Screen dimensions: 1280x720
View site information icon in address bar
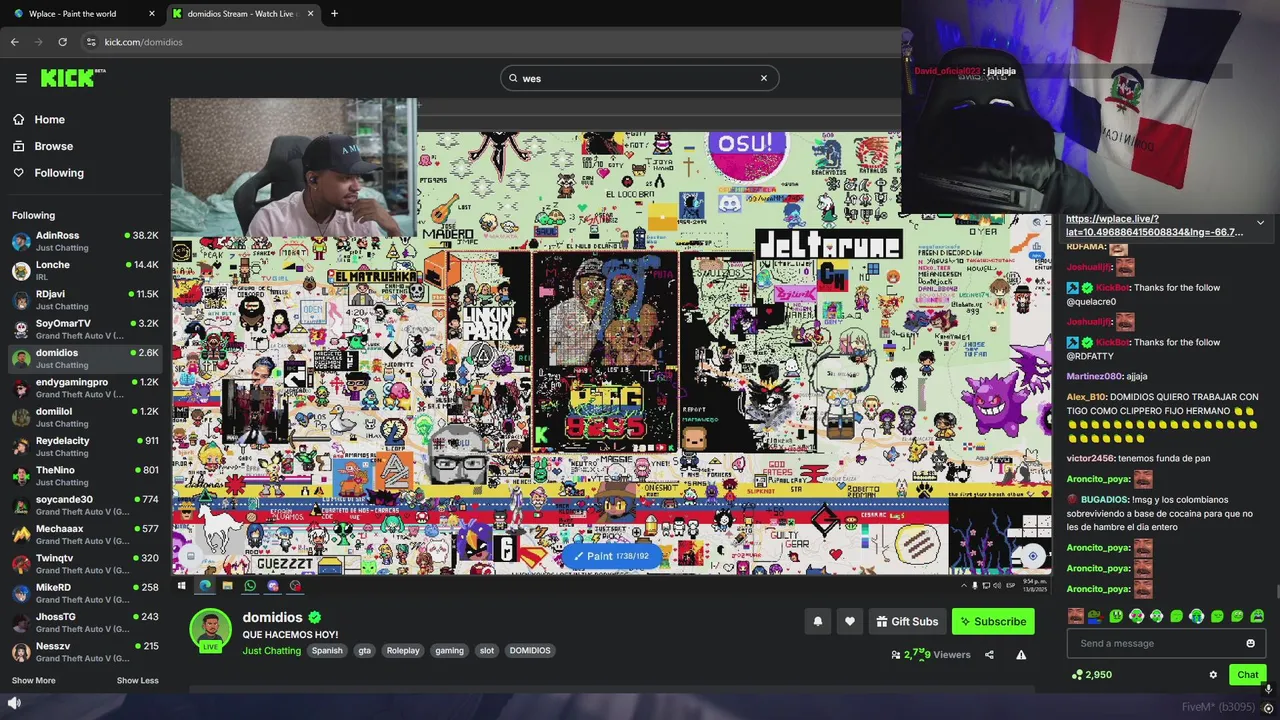pyautogui.click(x=91, y=42)
